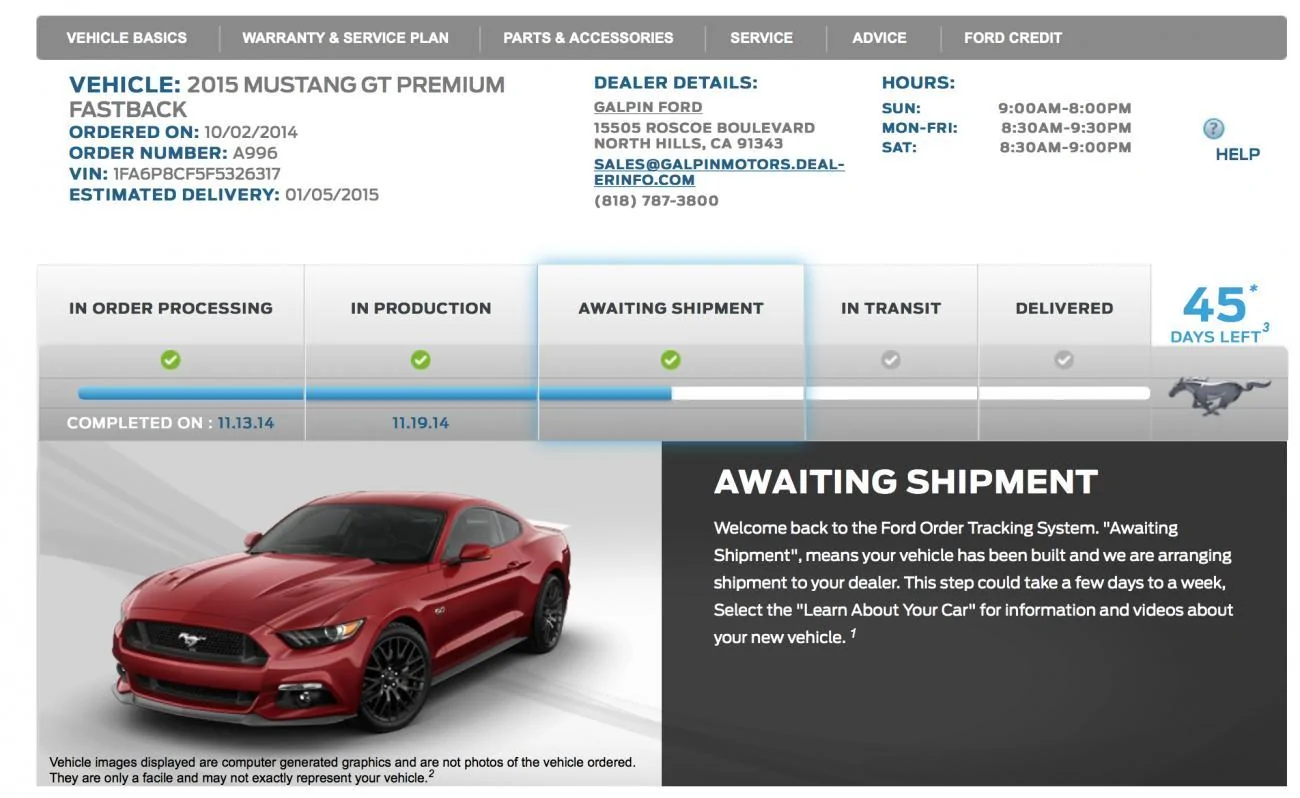The width and height of the screenshot is (1300, 798).
Task: Click the blue question mark help icon
Action: 1214,128
